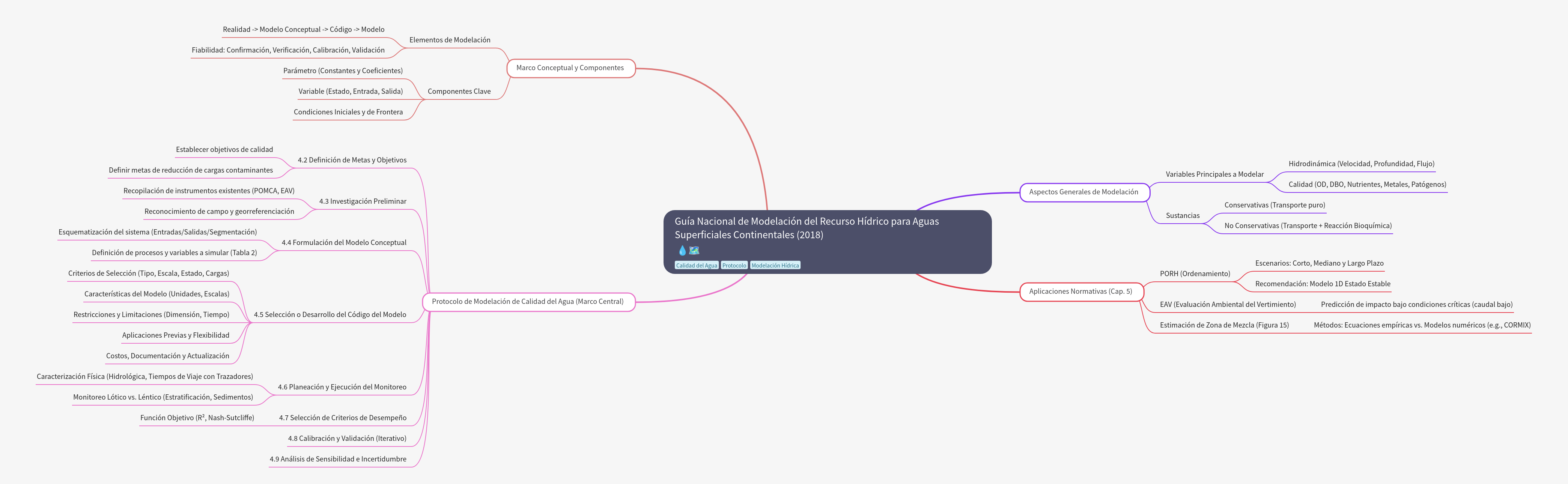
Task: Click the 'Modelación Hídrica' tag
Action: (775, 265)
